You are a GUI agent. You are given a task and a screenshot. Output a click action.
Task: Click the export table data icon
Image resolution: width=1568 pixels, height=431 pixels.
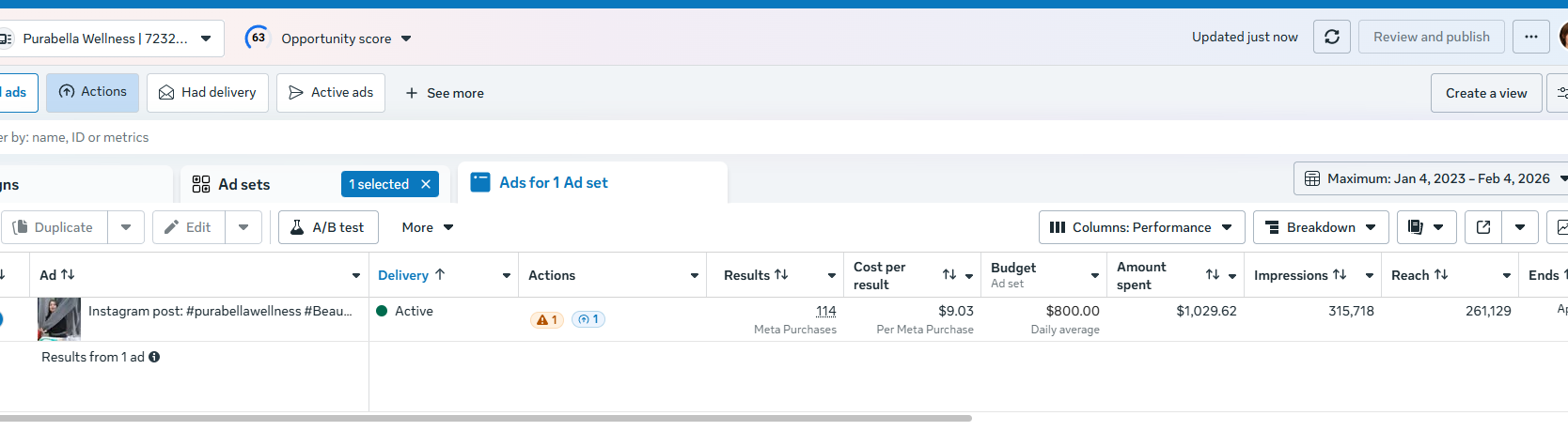[1483, 227]
